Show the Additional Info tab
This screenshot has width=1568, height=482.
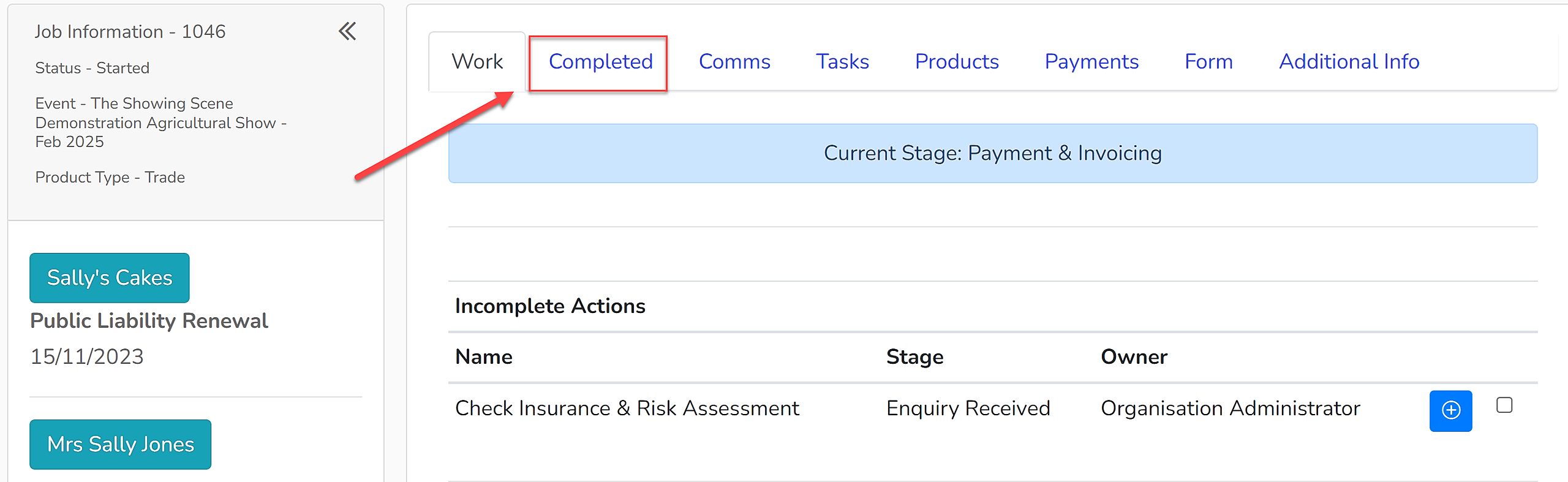tap(1349, 61)
